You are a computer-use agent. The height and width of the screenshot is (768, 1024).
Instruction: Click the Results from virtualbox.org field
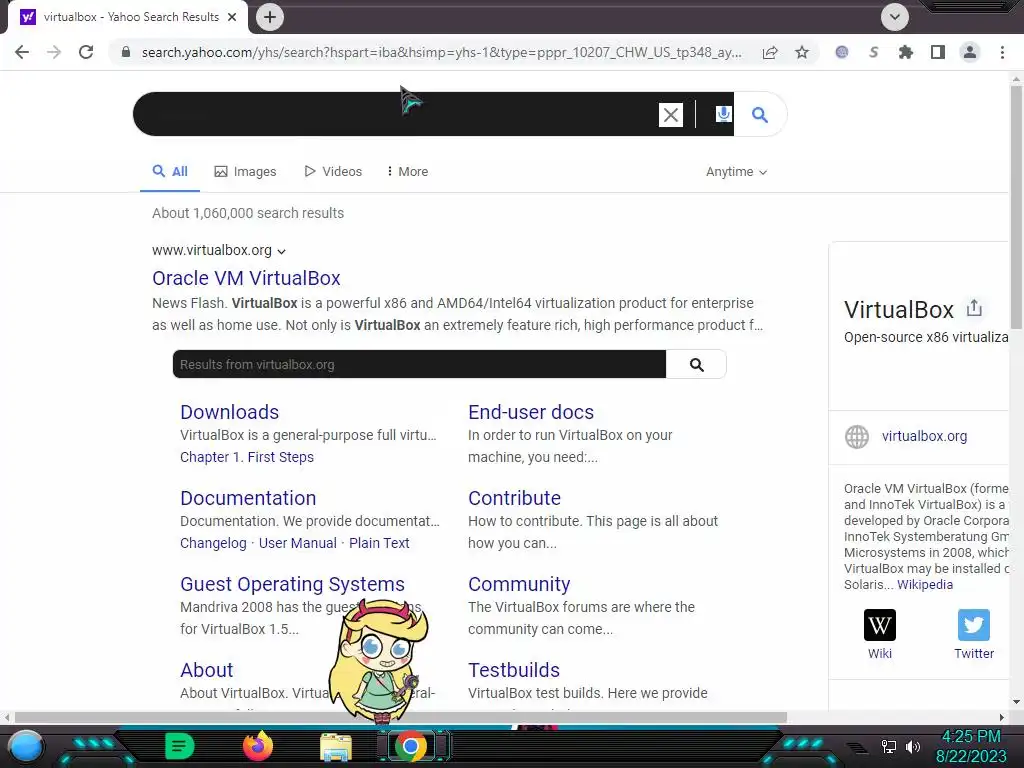(419, 364)
